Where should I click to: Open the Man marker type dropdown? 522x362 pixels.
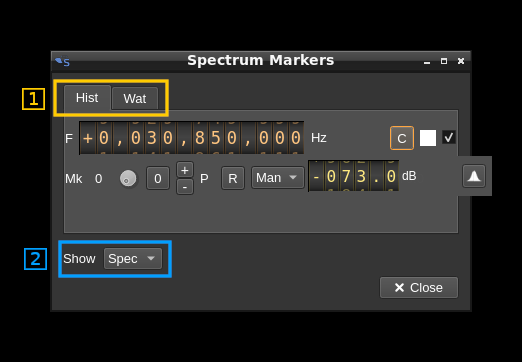[x=277, y=178]
